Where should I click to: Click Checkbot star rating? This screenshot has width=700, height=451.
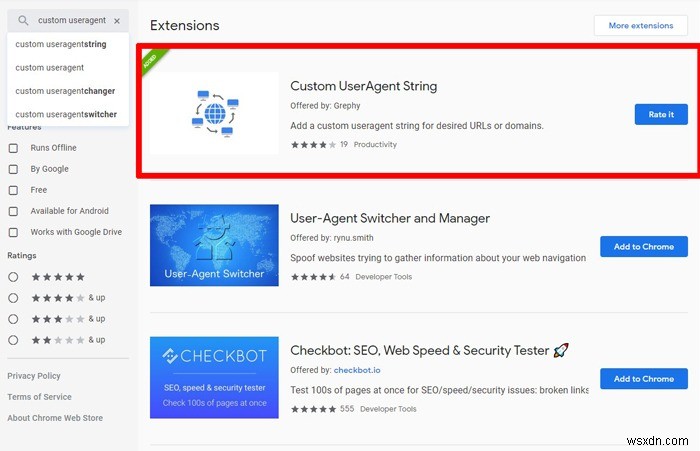coord(313,410)
